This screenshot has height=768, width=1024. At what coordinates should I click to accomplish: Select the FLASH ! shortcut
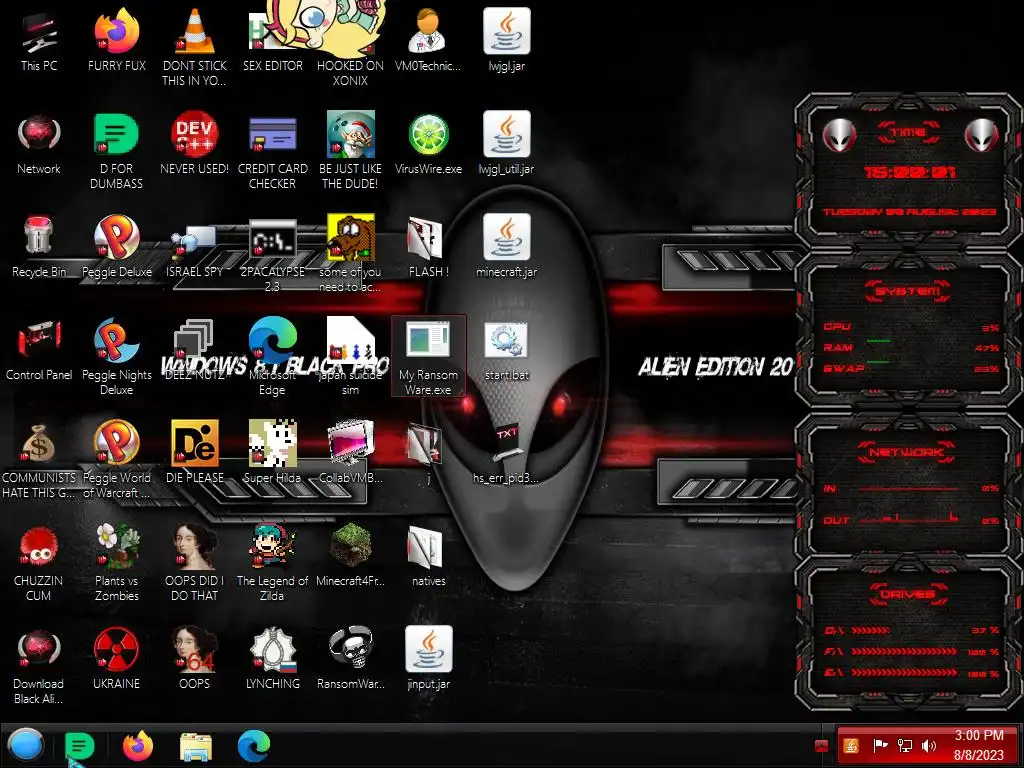tap(428, 247)
